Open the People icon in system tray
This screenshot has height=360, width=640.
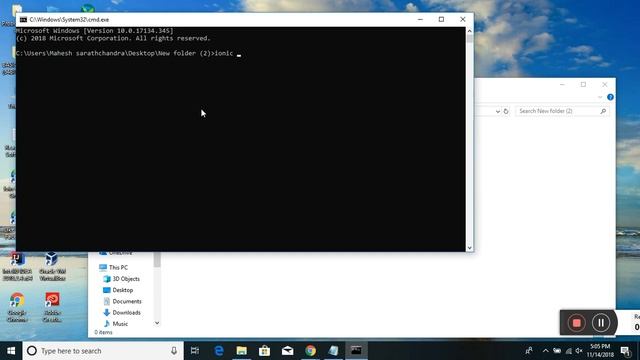pos(529,351)
